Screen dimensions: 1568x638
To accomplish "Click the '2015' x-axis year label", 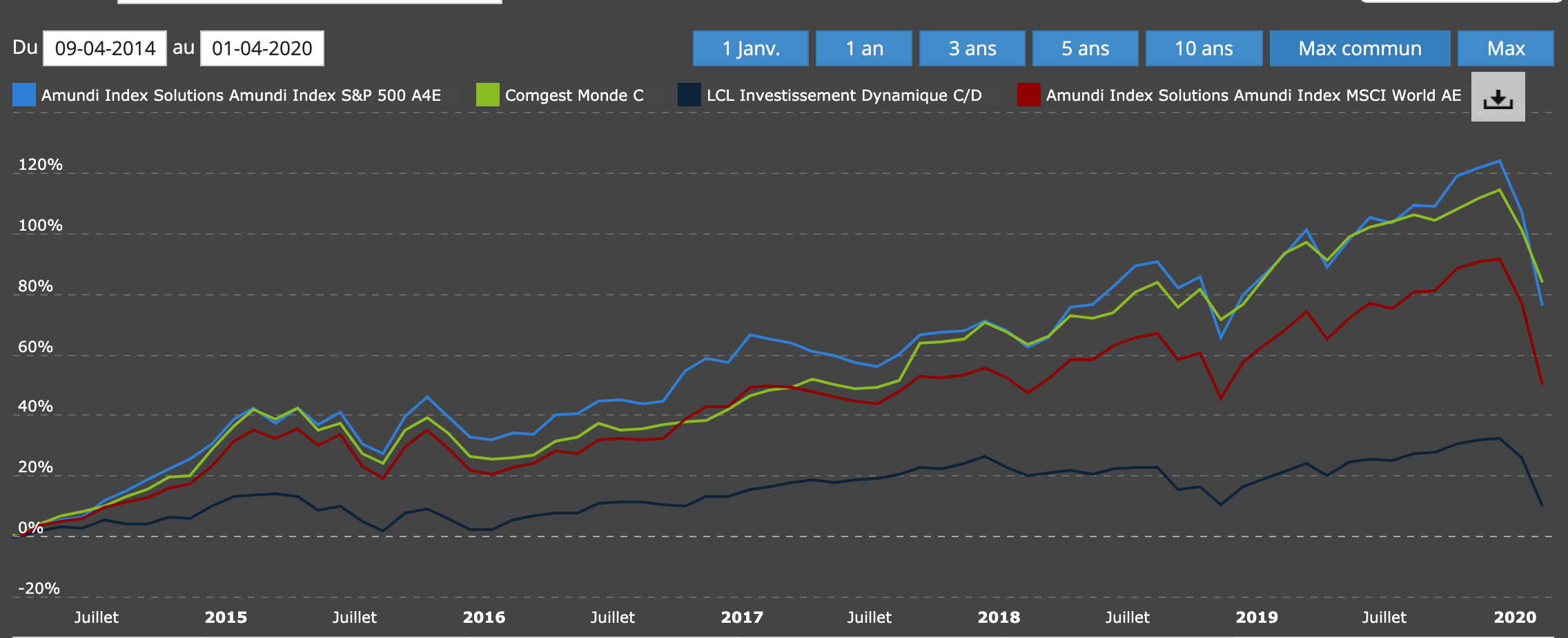I will (226, 617).
